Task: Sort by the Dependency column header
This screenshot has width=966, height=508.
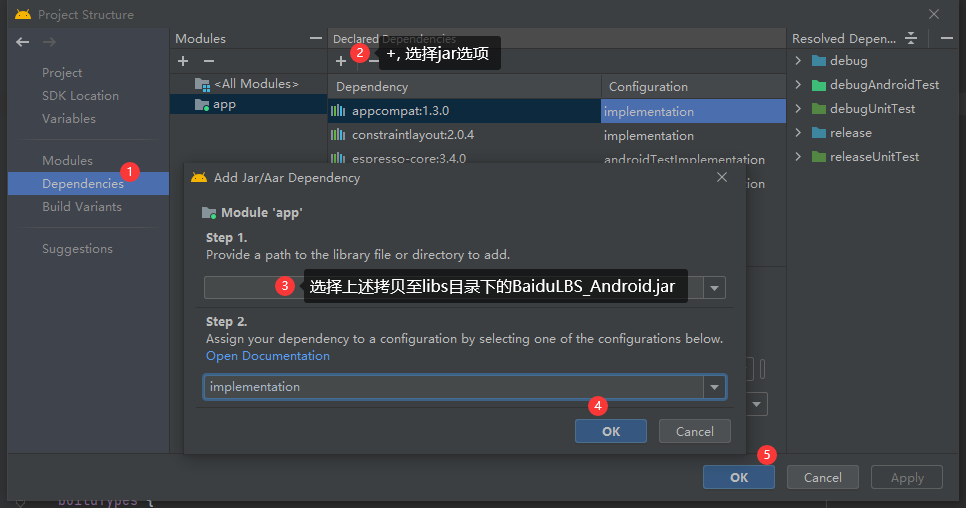Action: [465, 87]
